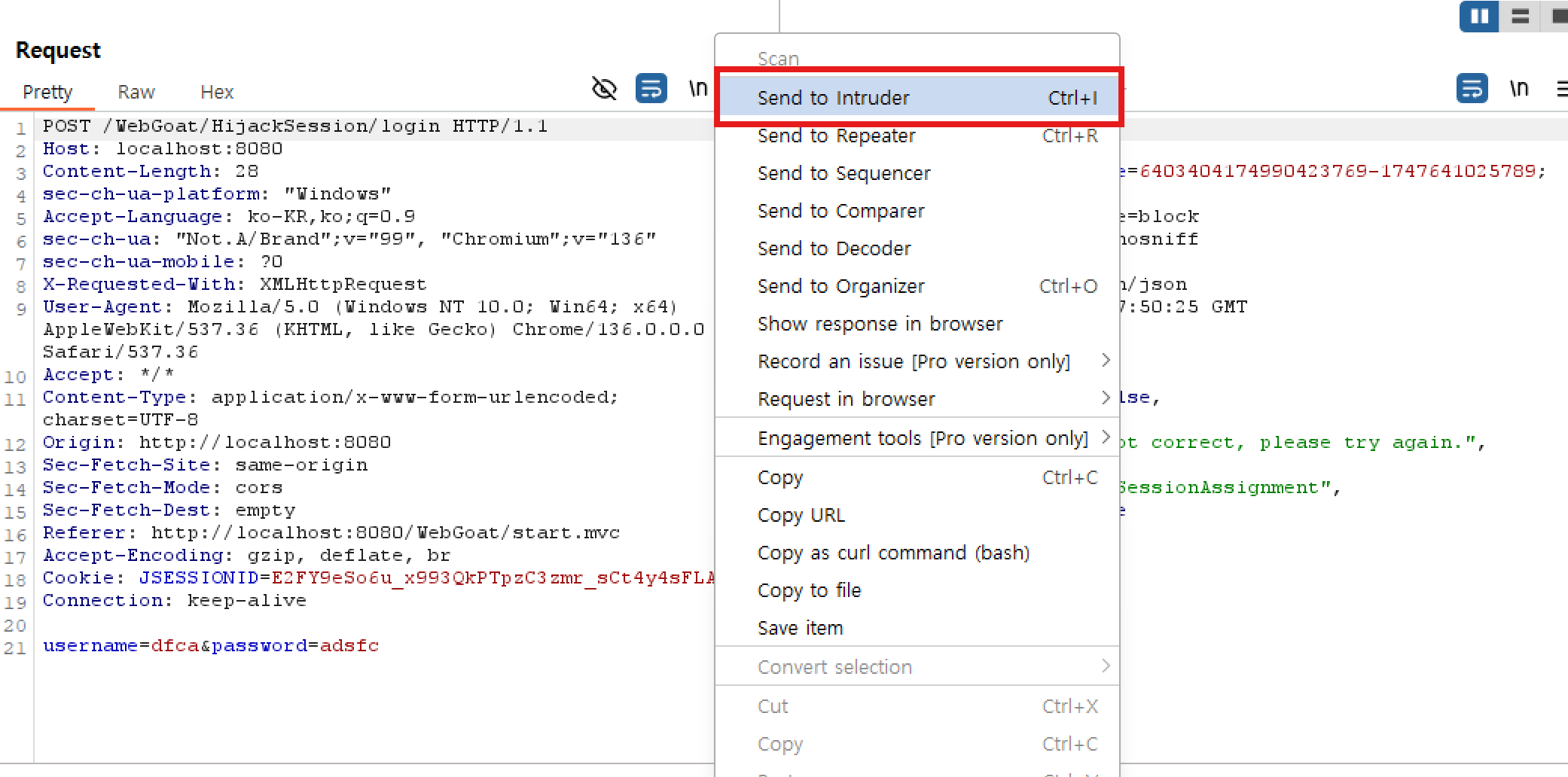
Task: Select the combined tabs layout icon
Action: (1557, 16)
